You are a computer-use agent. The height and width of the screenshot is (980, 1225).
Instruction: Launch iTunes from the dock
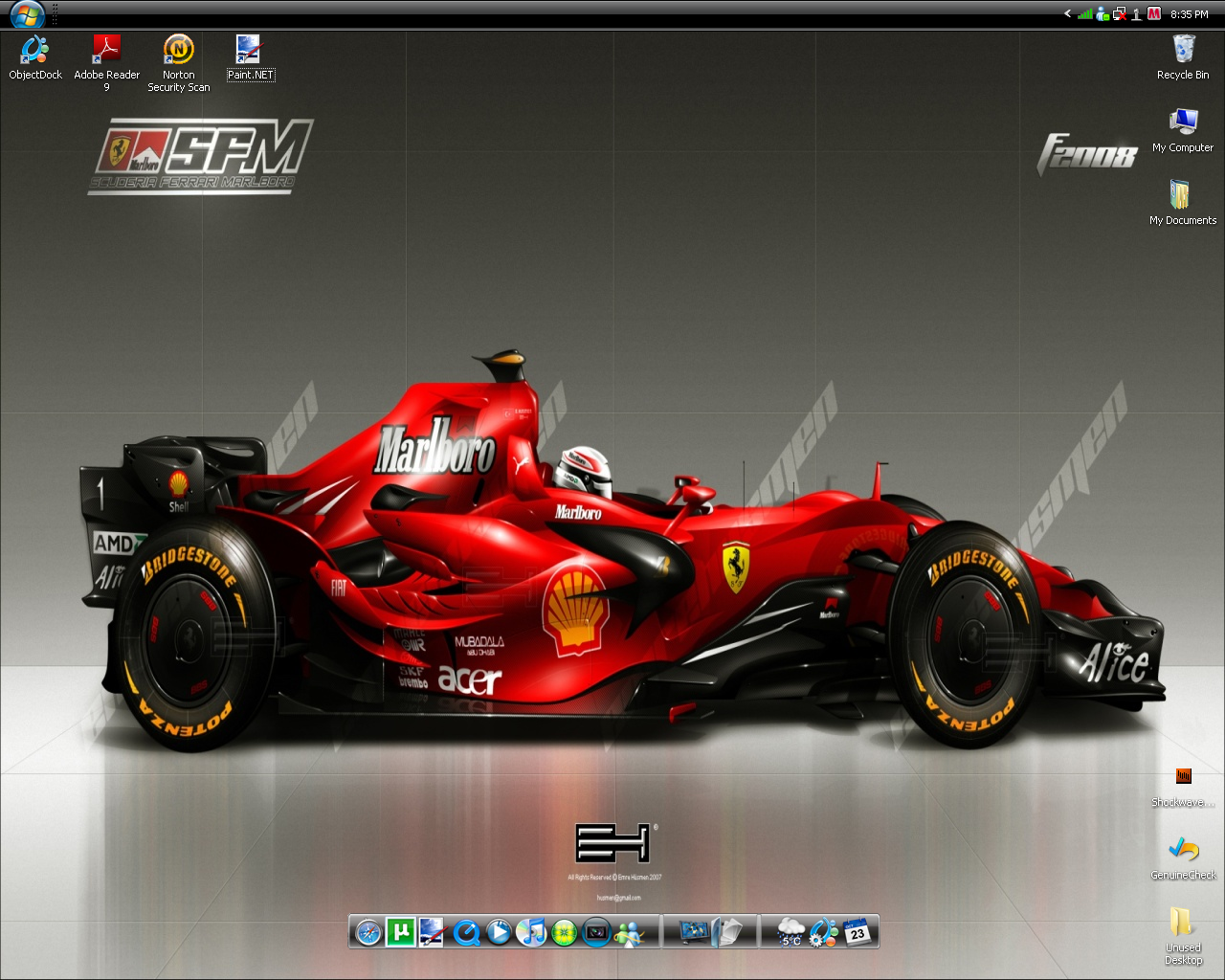point(531,932)
